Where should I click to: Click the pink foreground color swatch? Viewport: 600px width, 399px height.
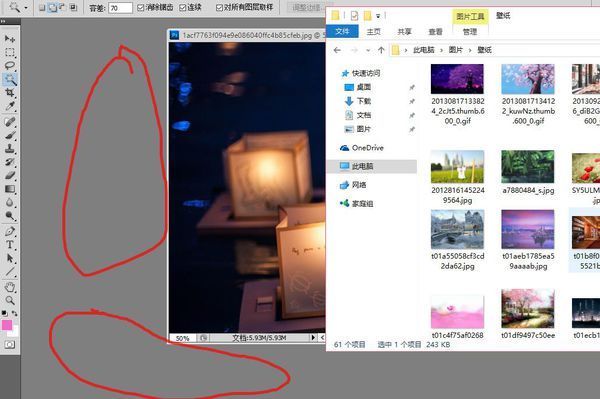pos(7,325)
